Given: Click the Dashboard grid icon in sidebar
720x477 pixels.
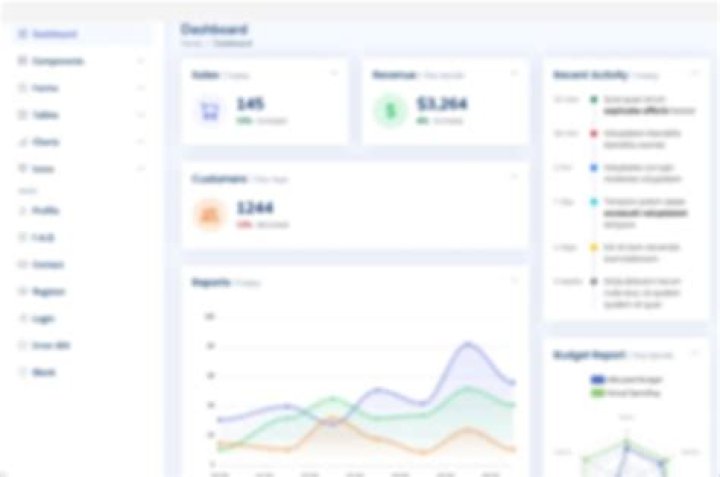Looking at the screenshot, I should [x=23, y=34].
